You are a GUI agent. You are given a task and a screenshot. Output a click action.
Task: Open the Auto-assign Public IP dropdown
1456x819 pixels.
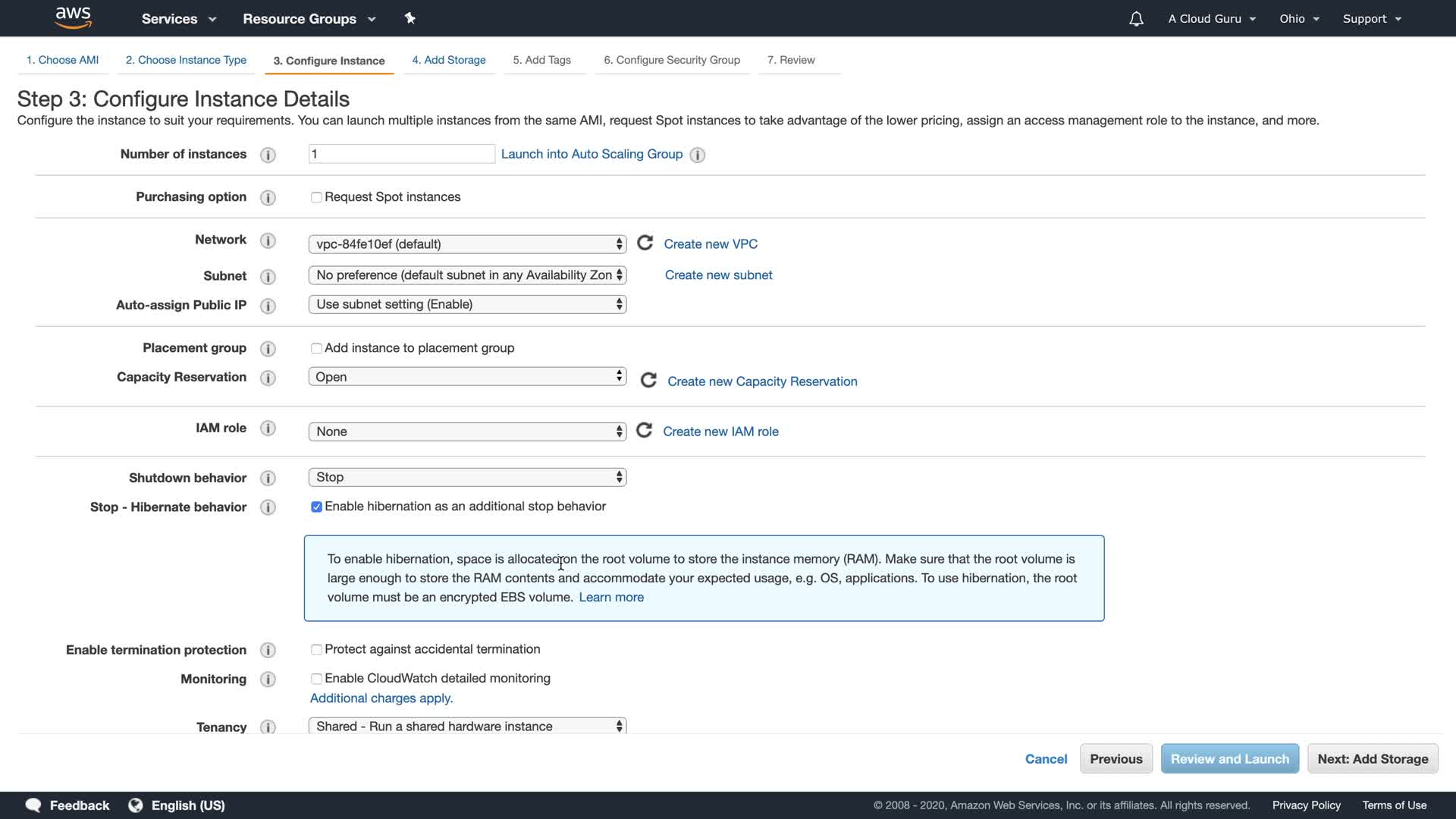point(467,304)
